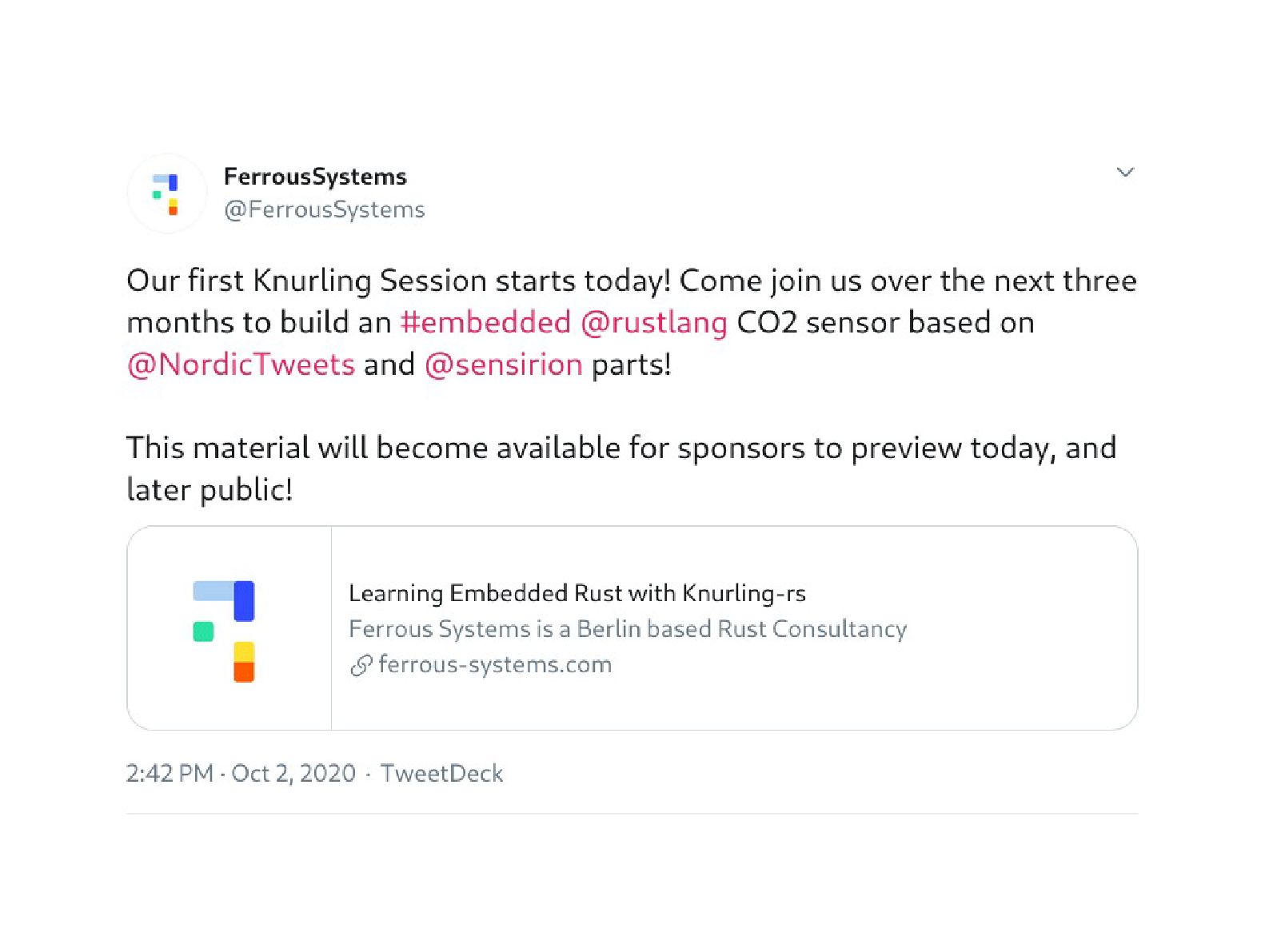Click the FerrousSystems profile avatar

(x=166, y=193)
